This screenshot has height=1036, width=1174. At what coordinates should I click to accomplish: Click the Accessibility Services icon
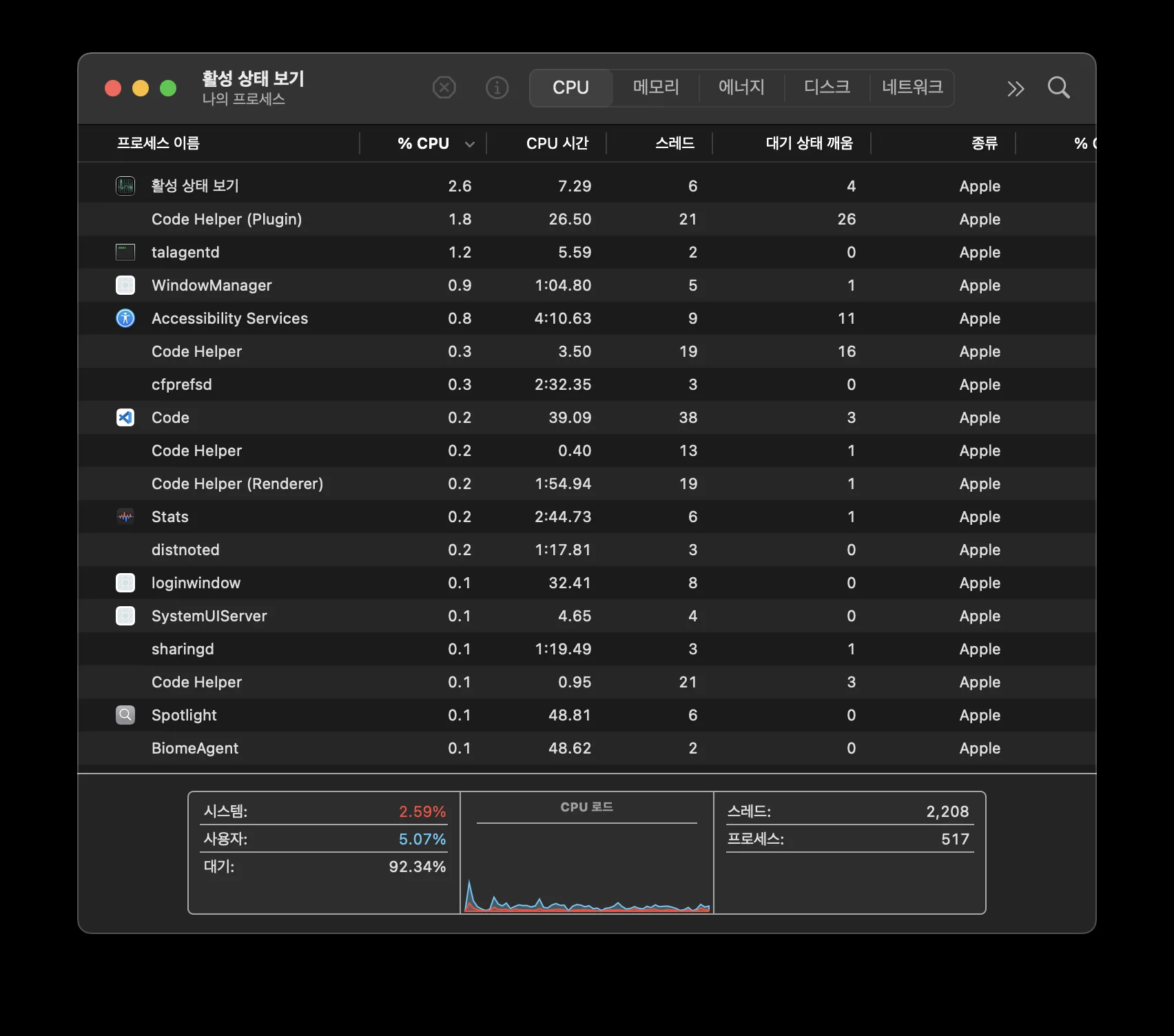pyautogui.click(x=125, y=318)
